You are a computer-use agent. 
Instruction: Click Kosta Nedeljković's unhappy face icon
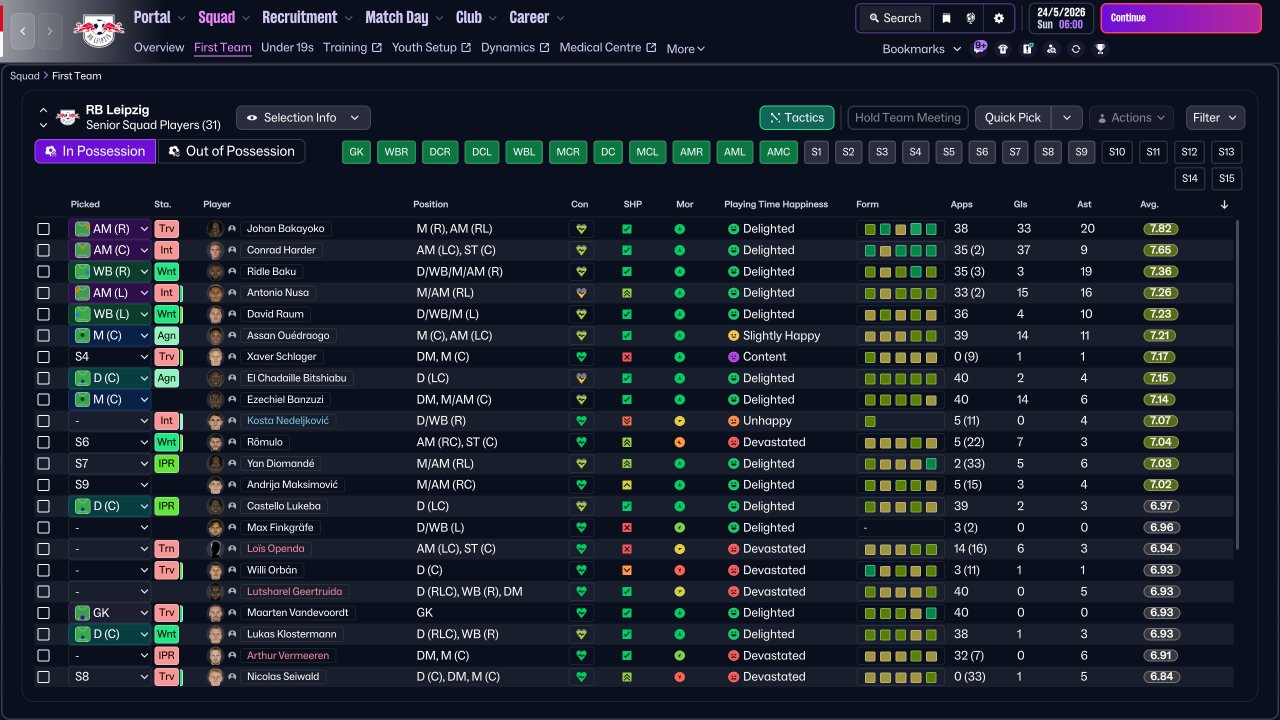733,421
